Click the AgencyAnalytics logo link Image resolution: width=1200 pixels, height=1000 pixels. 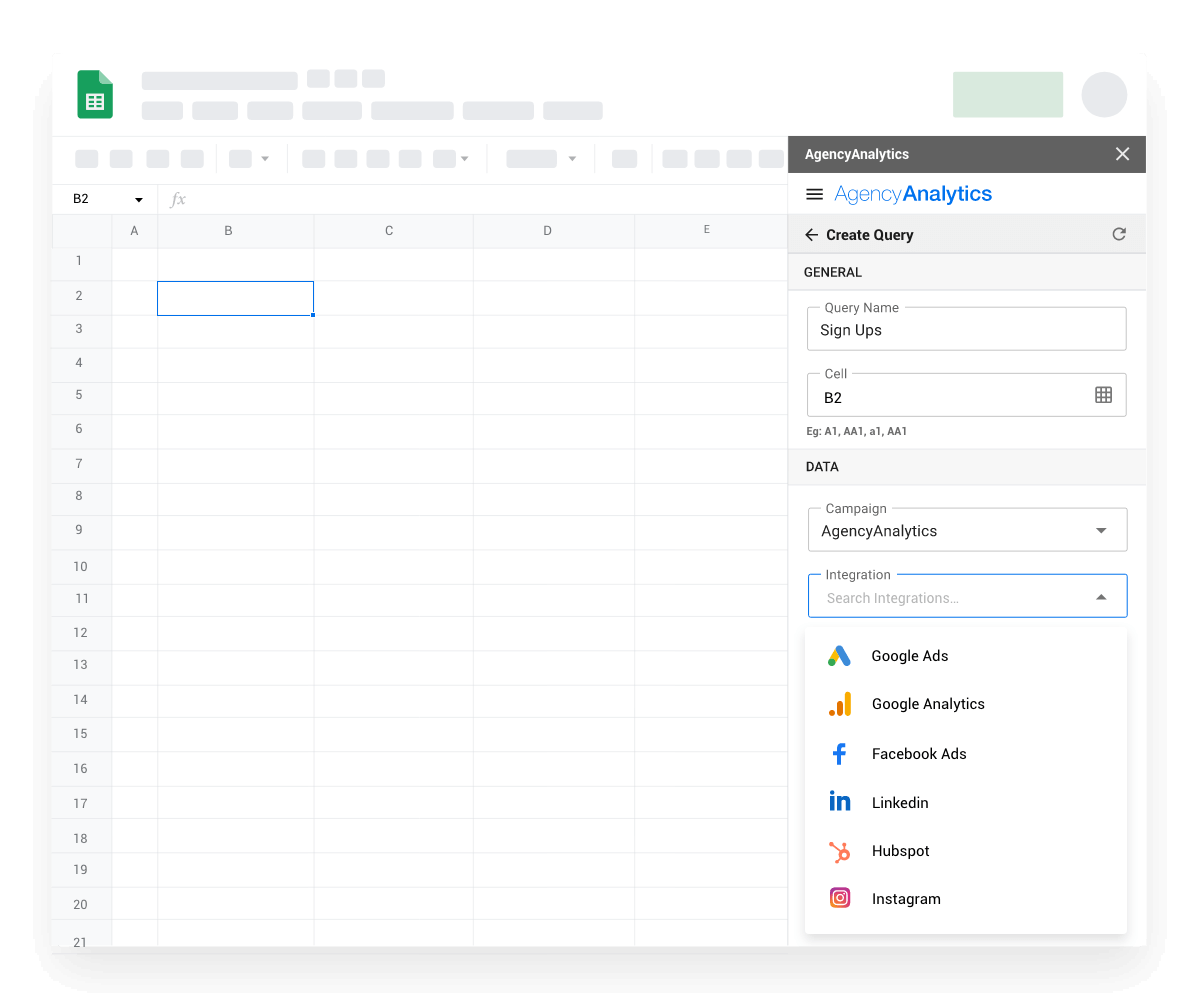click(x=913, y=193)
